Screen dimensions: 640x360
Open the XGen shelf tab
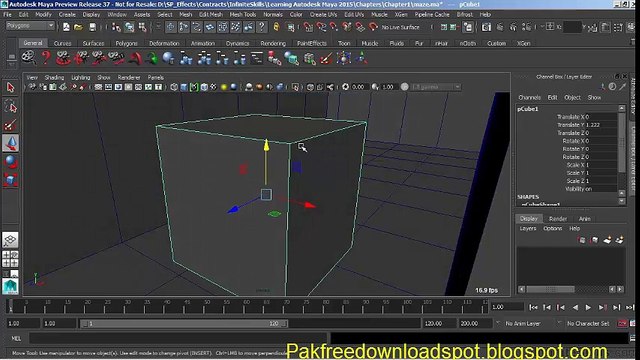[524, 43]
